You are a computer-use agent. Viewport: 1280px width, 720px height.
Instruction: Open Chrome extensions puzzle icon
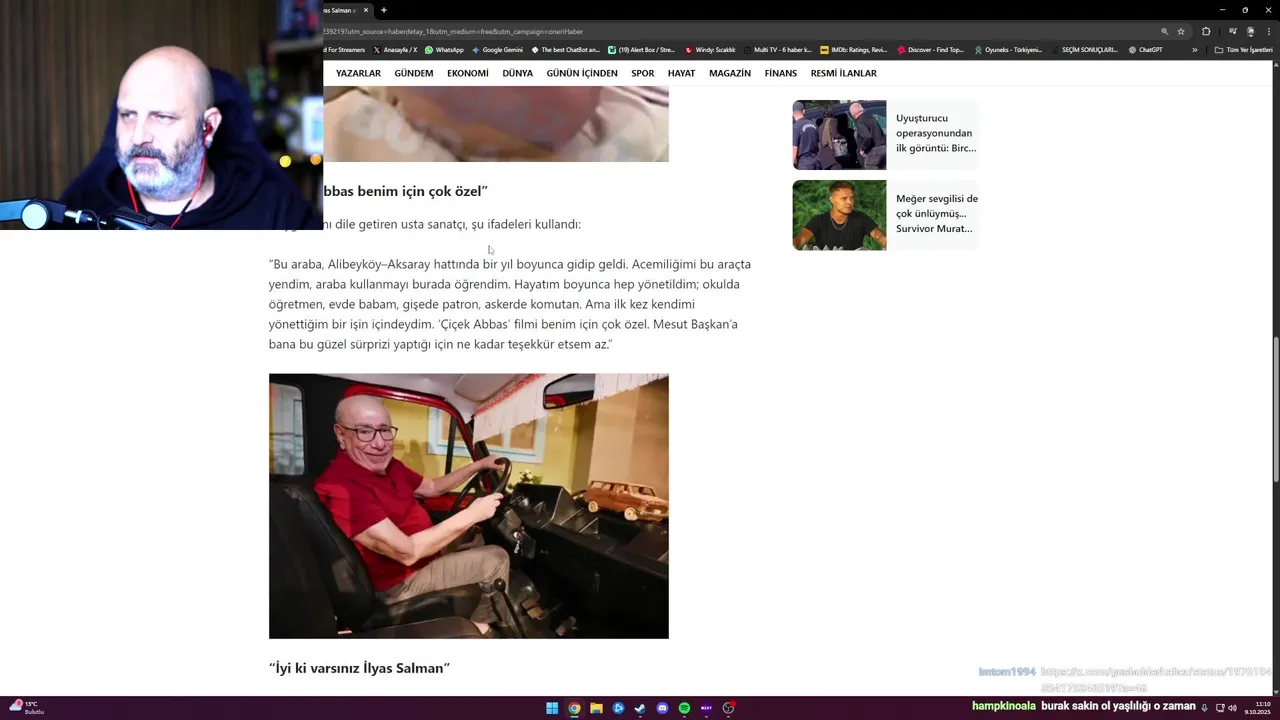click(1206, 31)
